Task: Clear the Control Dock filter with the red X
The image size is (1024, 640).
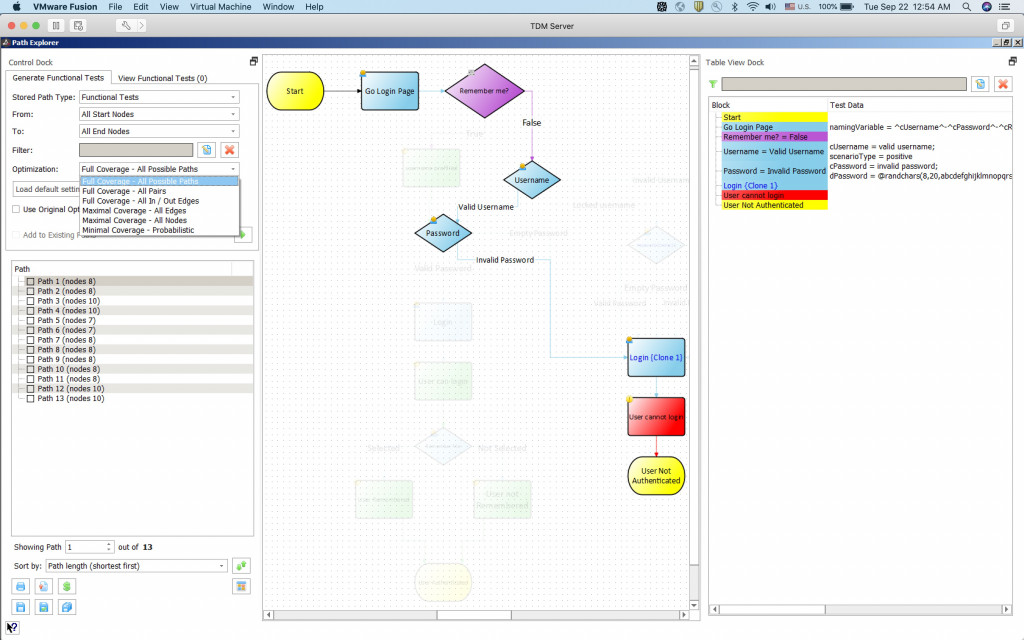Action: point(229,150)
